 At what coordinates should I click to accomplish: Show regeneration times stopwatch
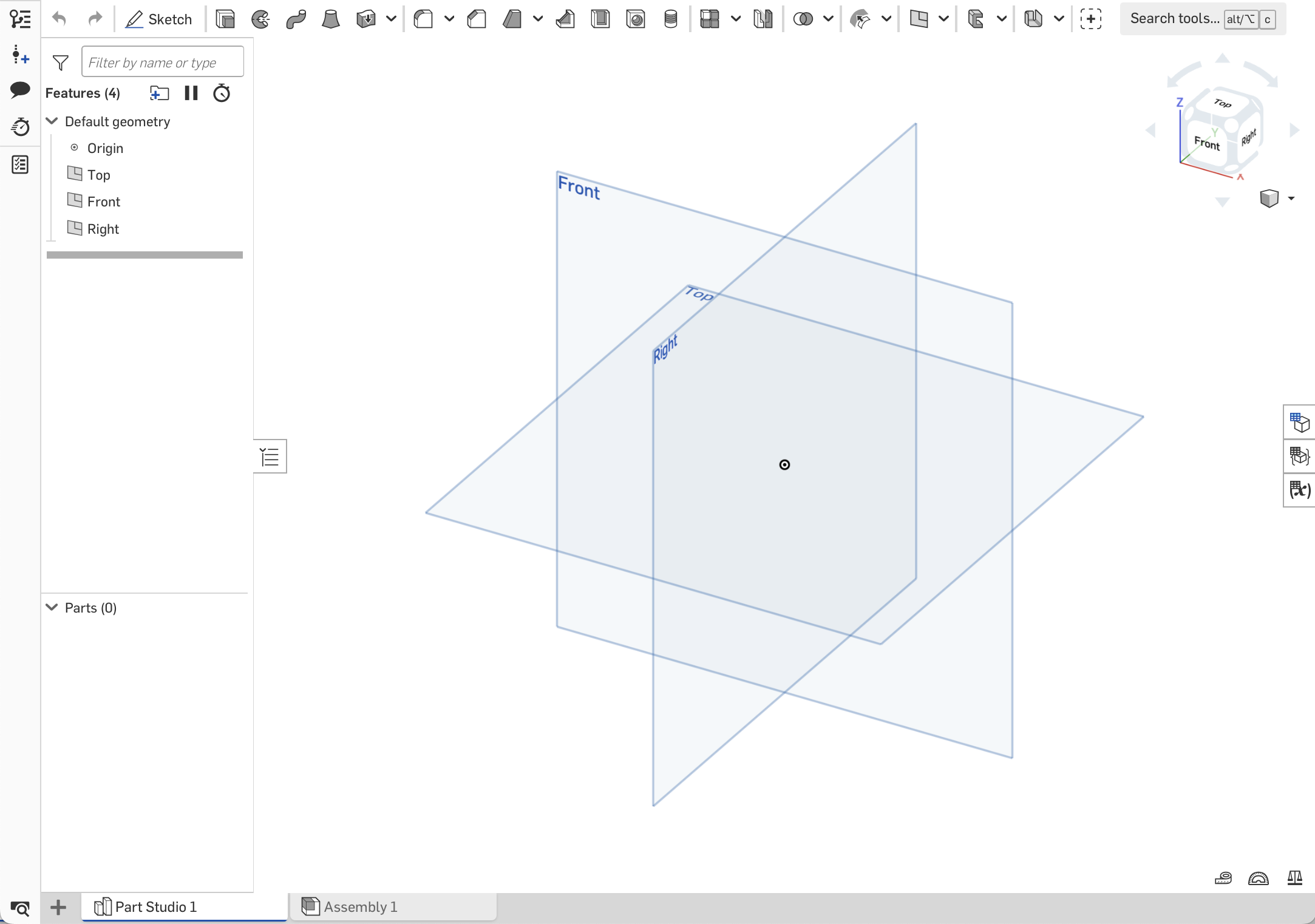222,93
